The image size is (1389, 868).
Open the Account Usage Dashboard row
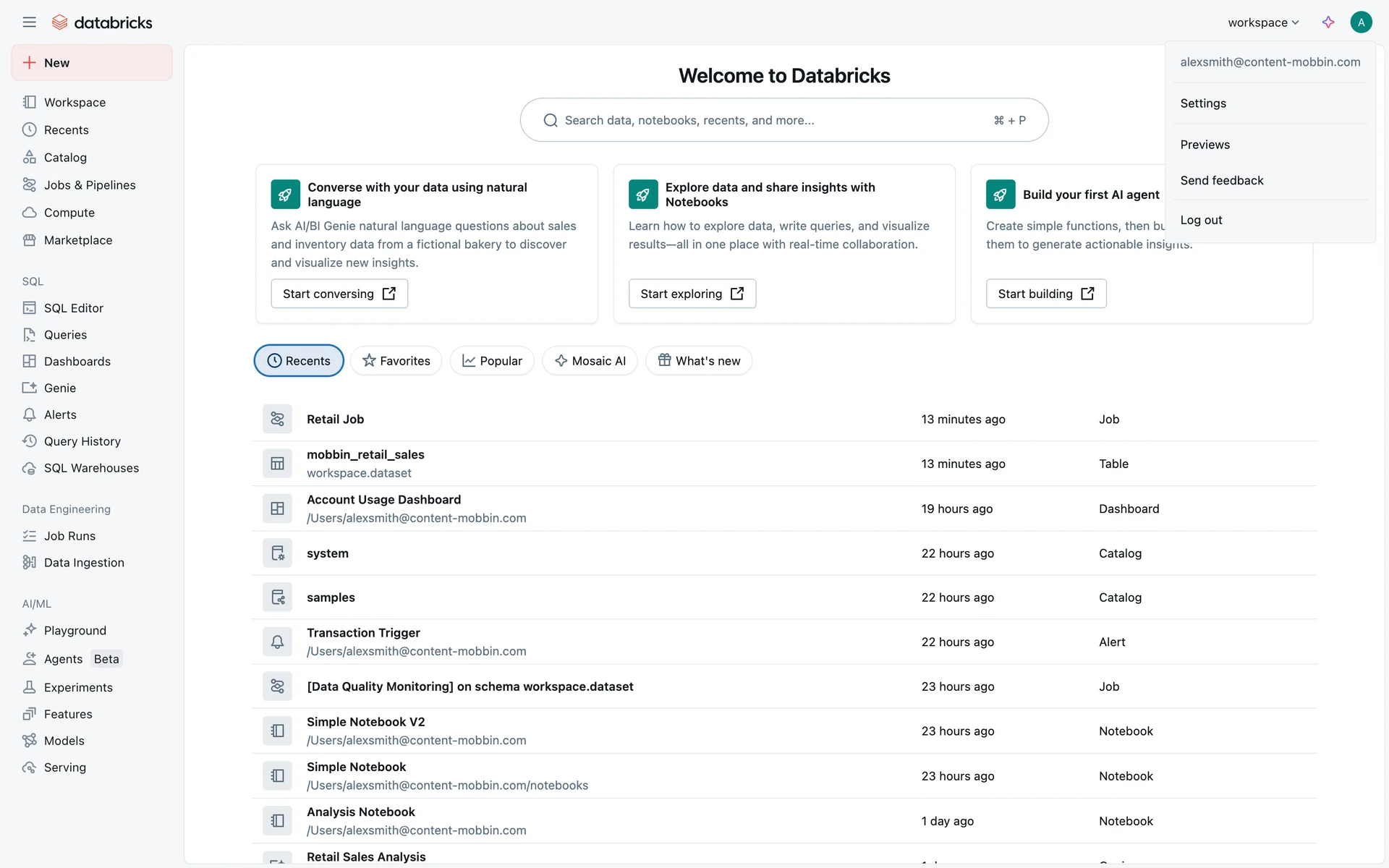pos(383,500)
